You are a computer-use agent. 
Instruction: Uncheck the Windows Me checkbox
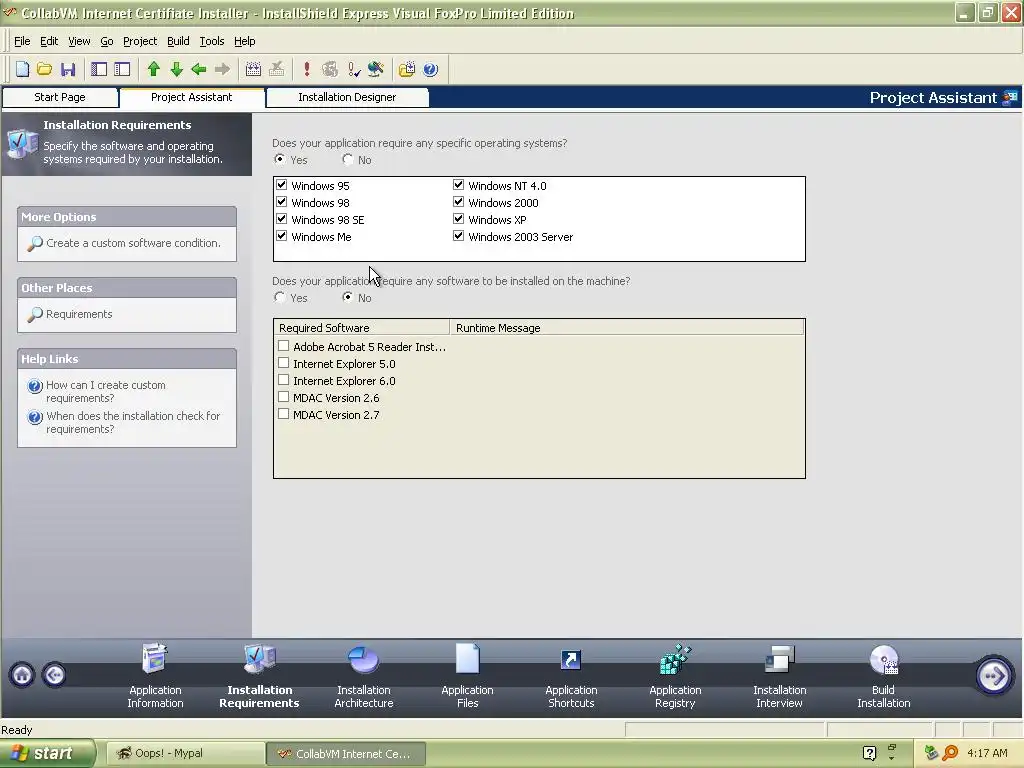coord(281,236)
